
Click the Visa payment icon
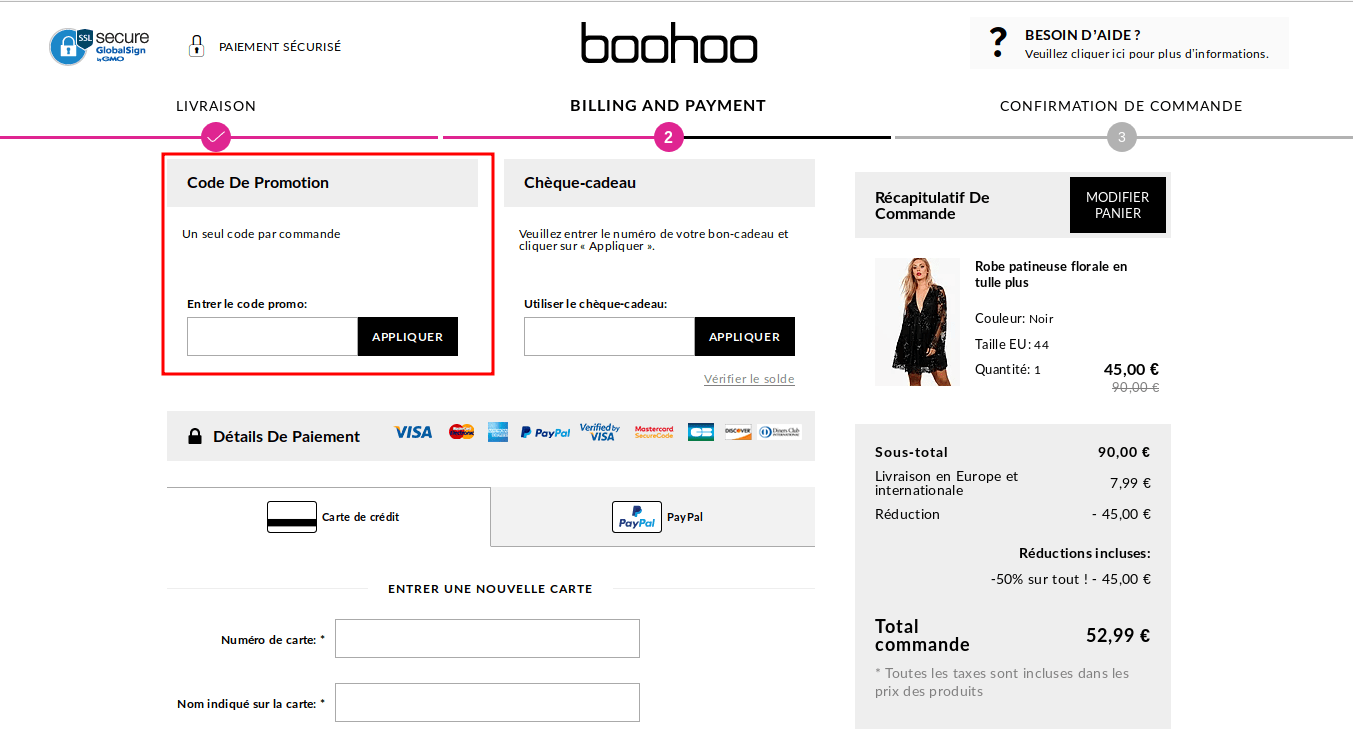[x=412, y=431]
